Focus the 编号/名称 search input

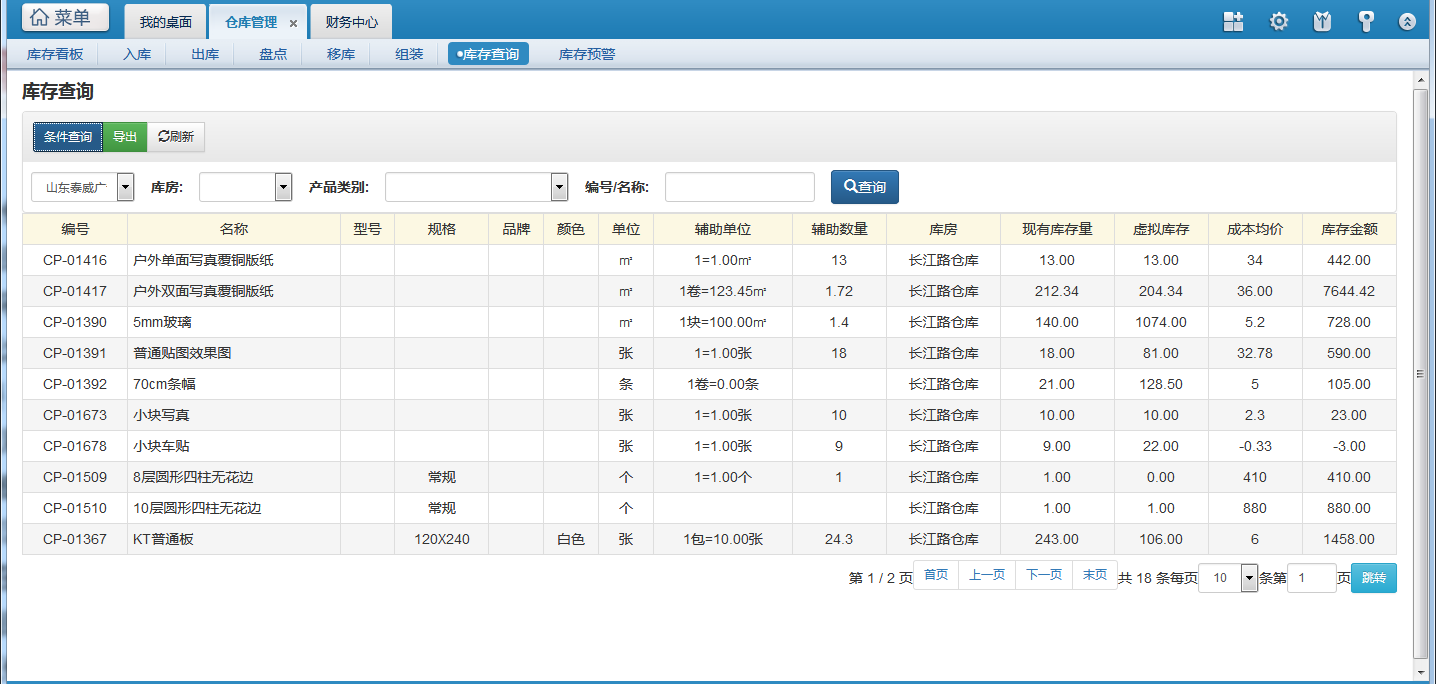(x=740, y=187)
